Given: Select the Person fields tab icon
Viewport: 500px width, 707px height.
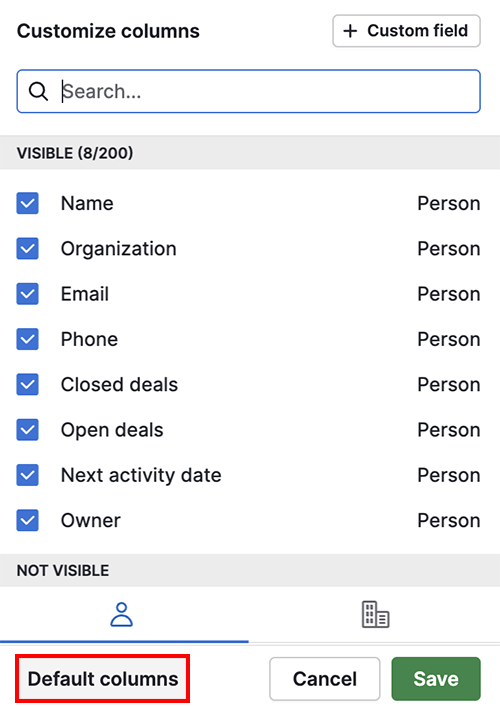Looking at the screenshot, I should (121, 614).
